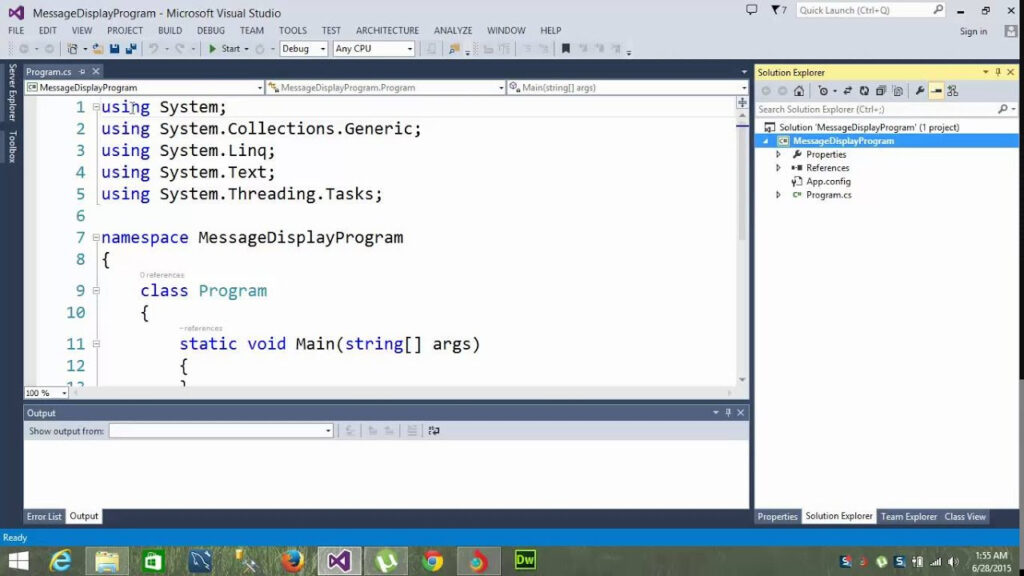Pin the Solution Explorer panel
Screen dimensions: 1024x576
(998, 72)
